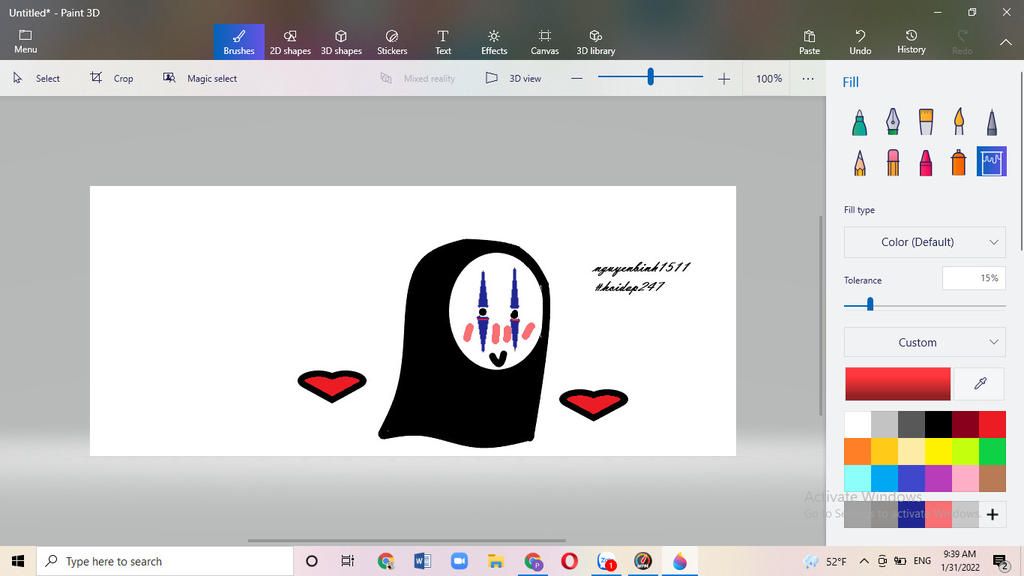Select the Spray can tool

pyautogui.click(x=959, y=162)
